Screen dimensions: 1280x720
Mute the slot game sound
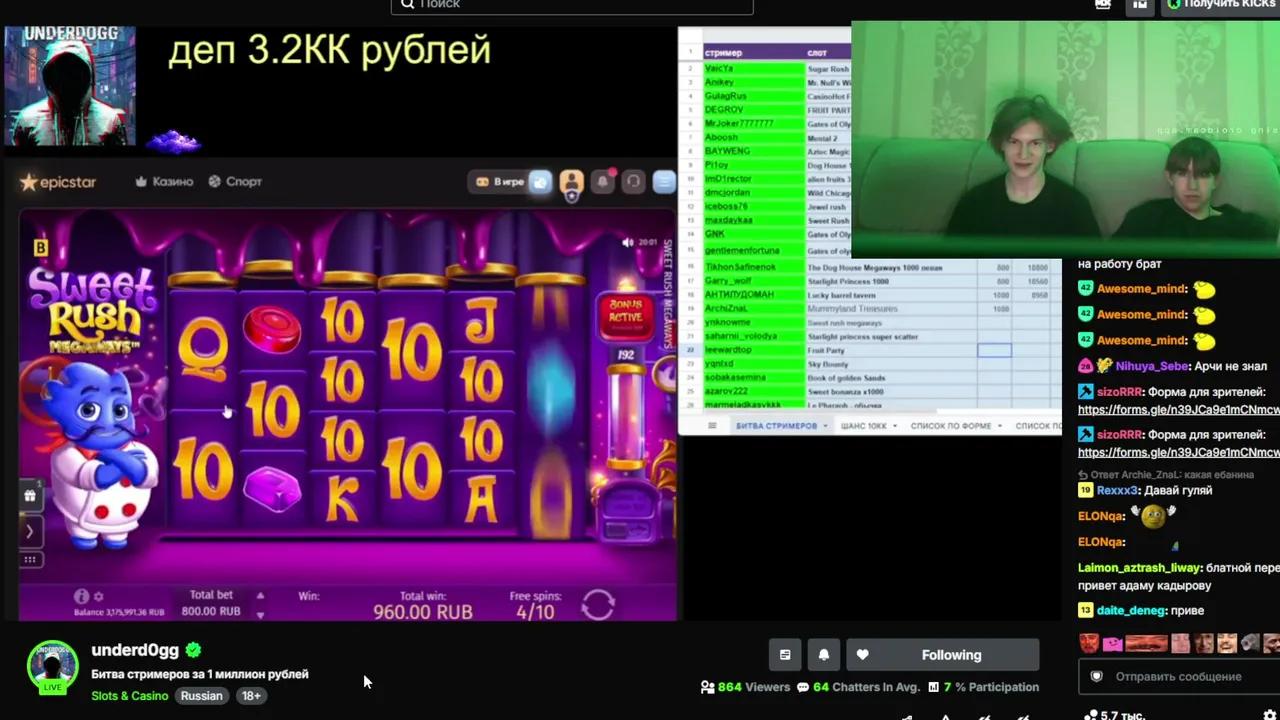click(x=628, y=242)
